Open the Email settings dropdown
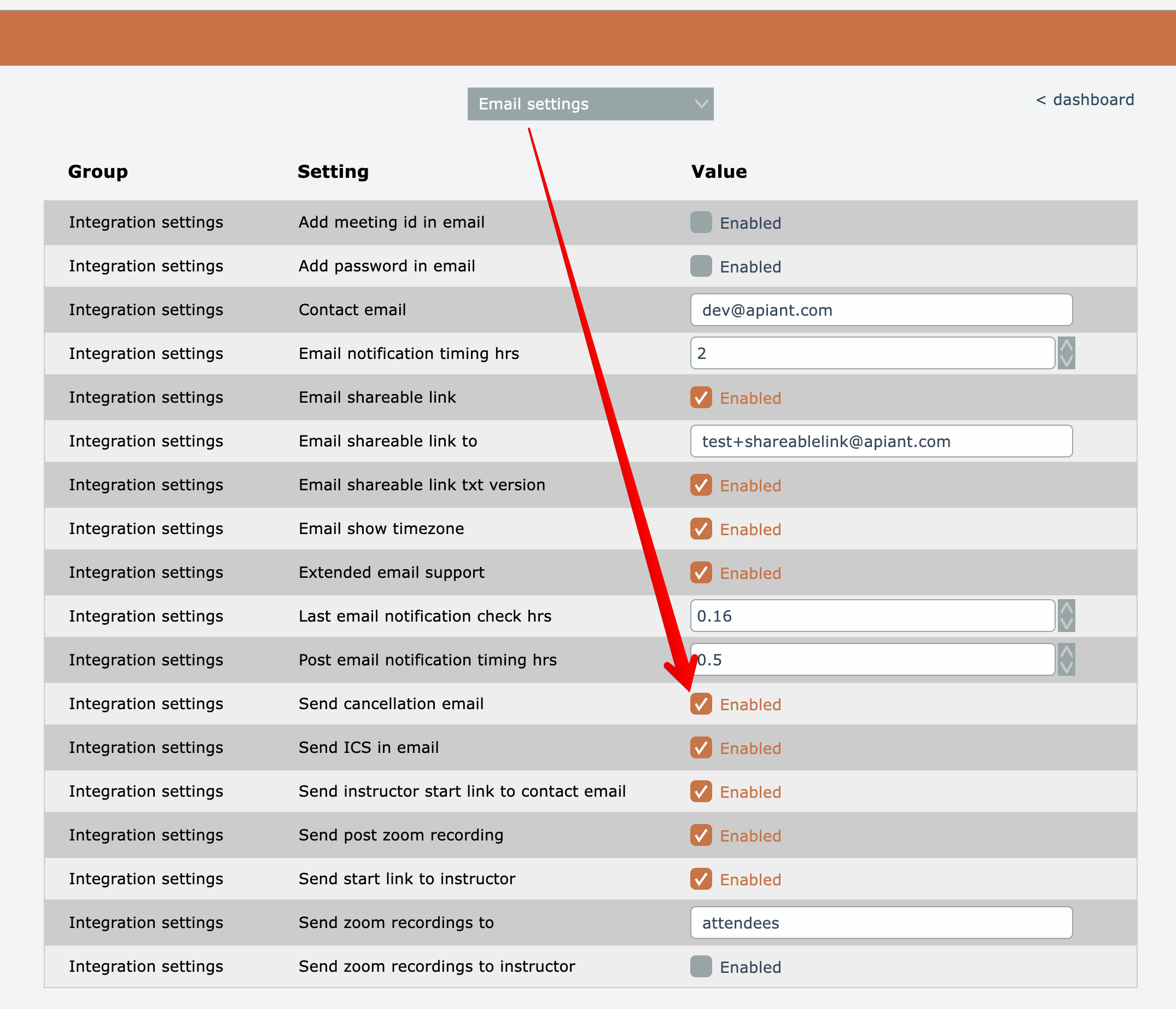This screenshot has height=1009, width=1176. [590, 104]
